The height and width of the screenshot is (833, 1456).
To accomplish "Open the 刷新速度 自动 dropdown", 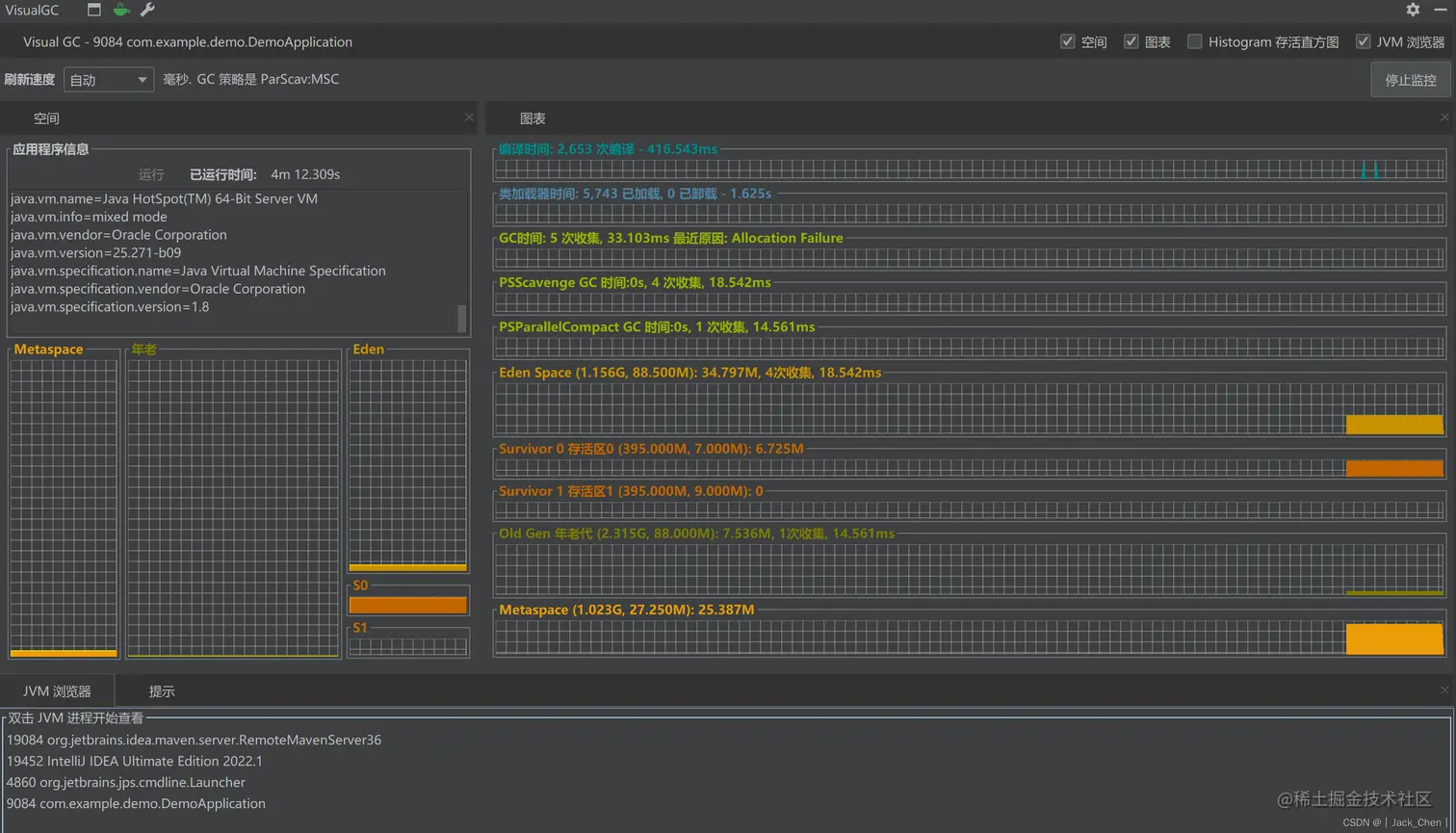I will pos(109,80).
